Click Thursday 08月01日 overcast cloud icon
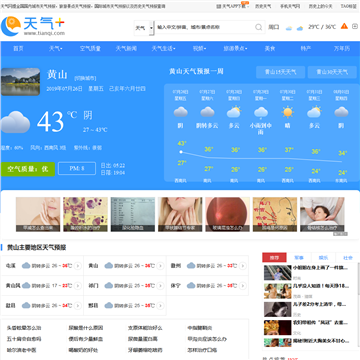Screen dimensions: 360x360 click(341, 112)
